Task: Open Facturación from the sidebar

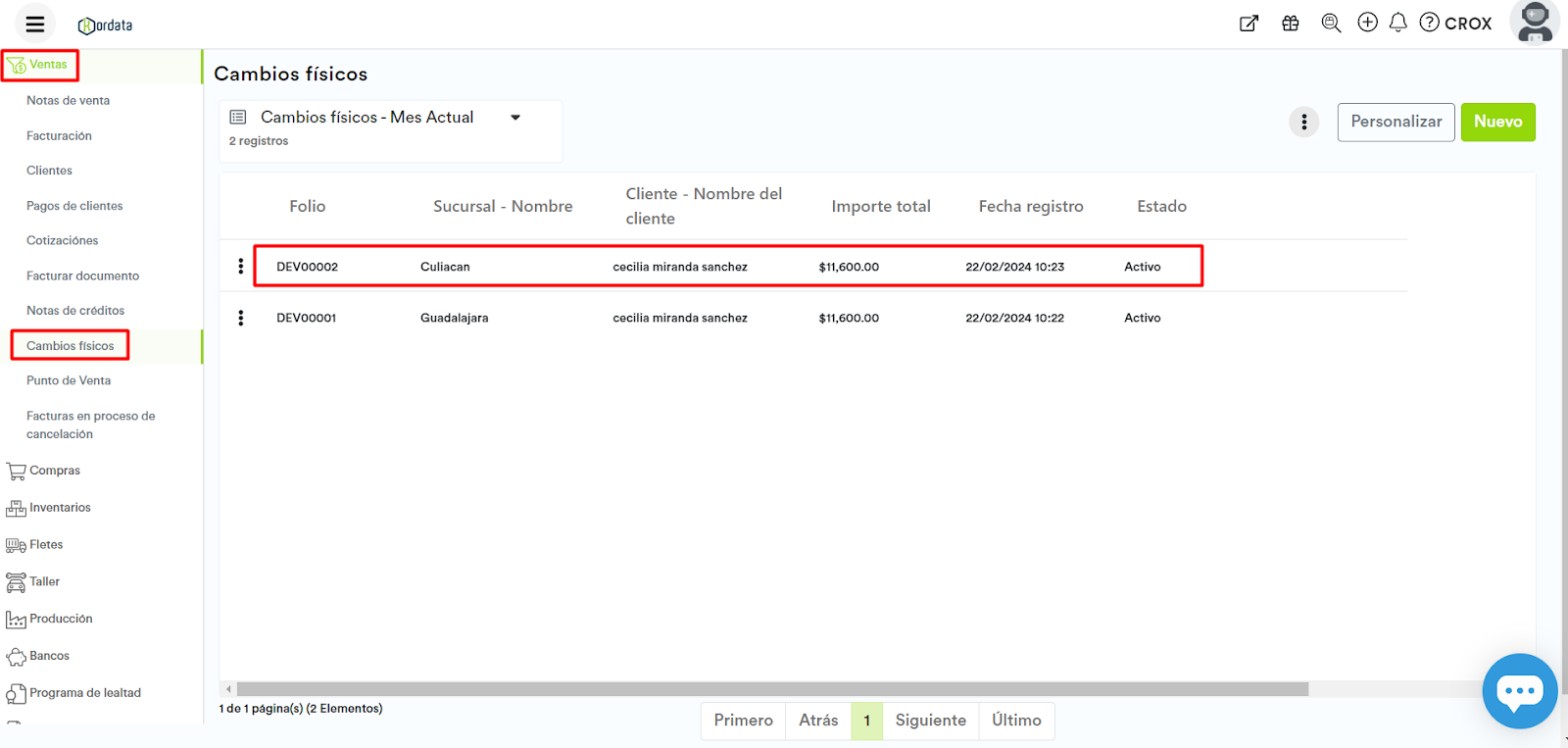Action: (x=59, y=136)
